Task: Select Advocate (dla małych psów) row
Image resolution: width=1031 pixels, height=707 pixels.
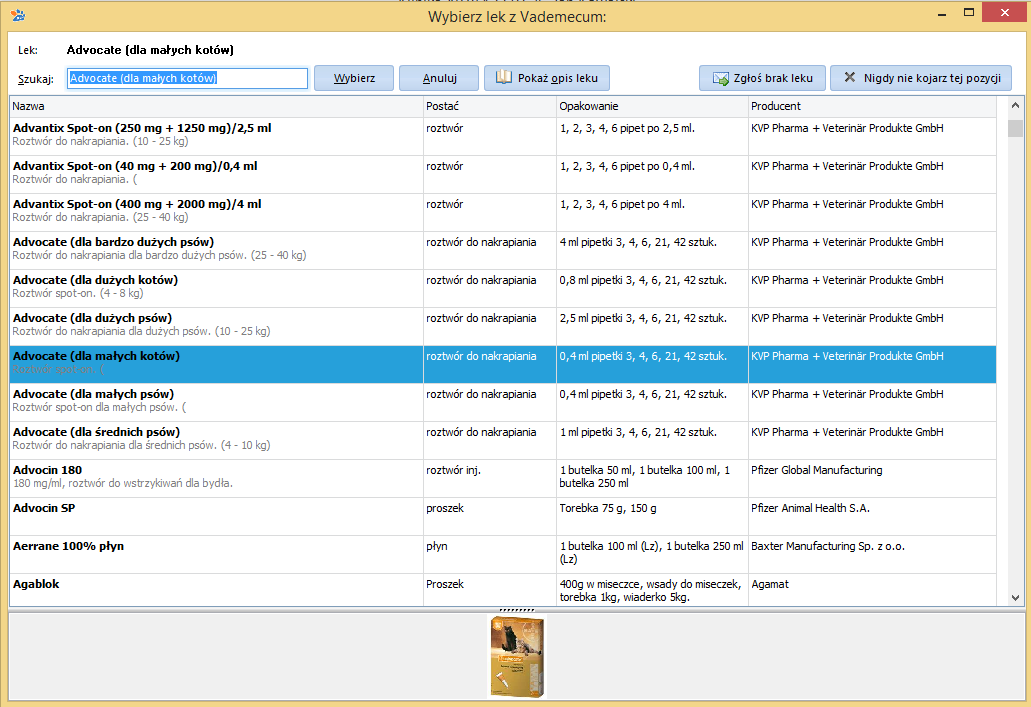Action: point(503,402)
